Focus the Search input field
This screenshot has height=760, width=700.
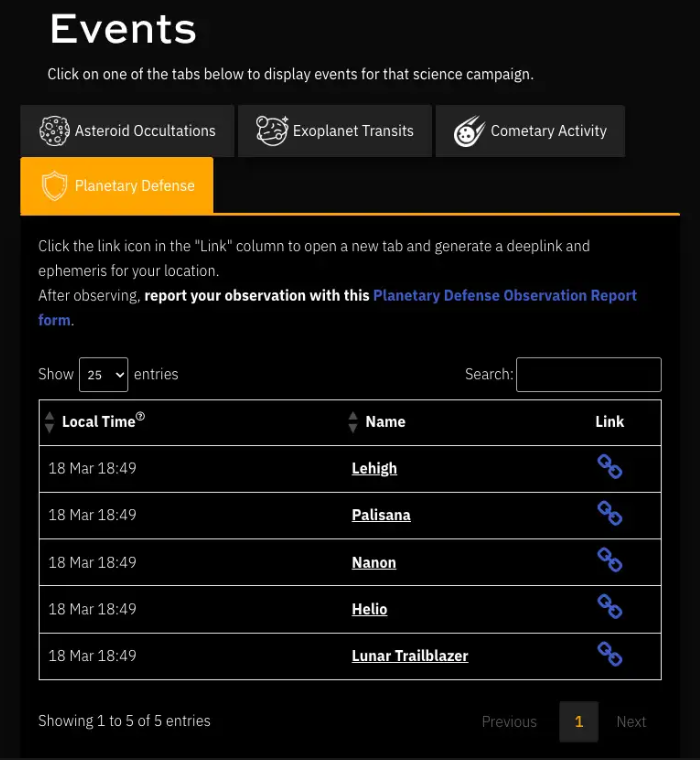coord(588,374)
